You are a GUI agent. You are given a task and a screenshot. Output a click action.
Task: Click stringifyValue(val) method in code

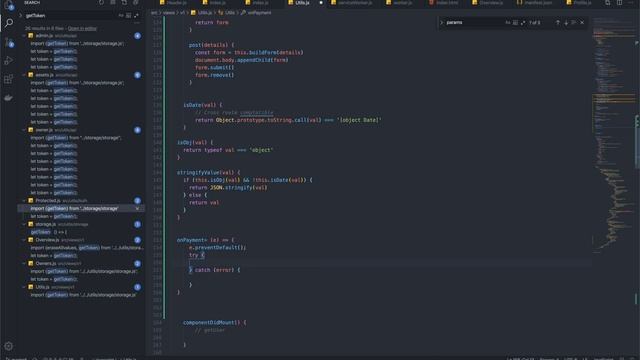tap(206, 173)
